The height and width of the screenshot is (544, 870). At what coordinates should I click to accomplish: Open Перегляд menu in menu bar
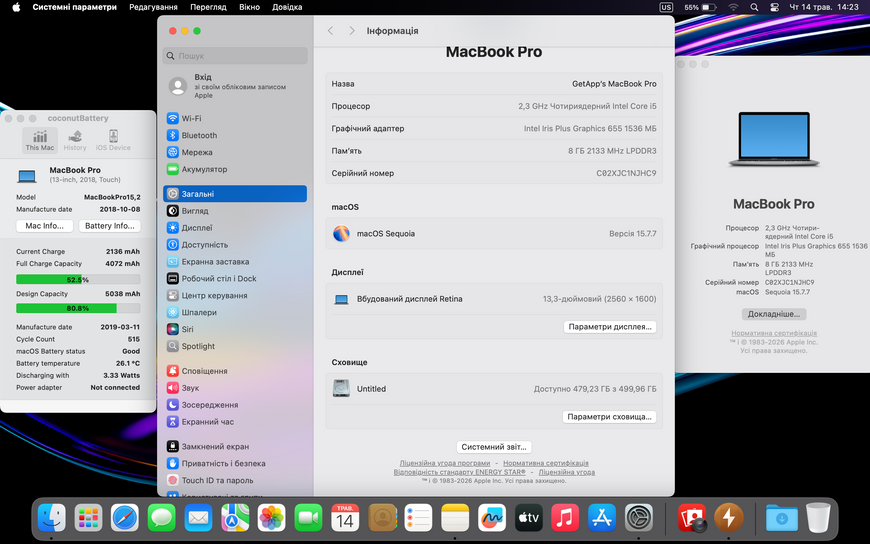coord(208,7)
